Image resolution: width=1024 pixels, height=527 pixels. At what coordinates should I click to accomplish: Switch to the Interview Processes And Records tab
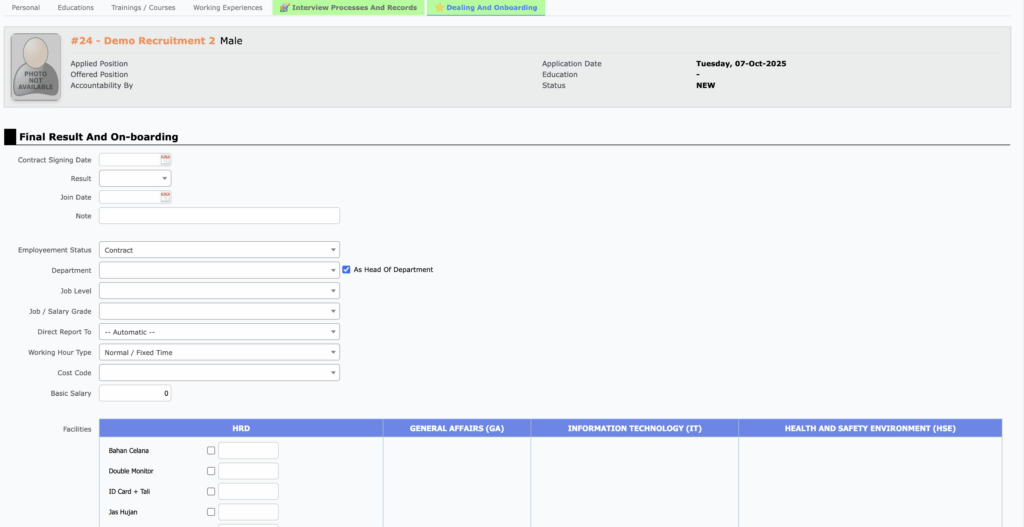(x=347, y=8)
